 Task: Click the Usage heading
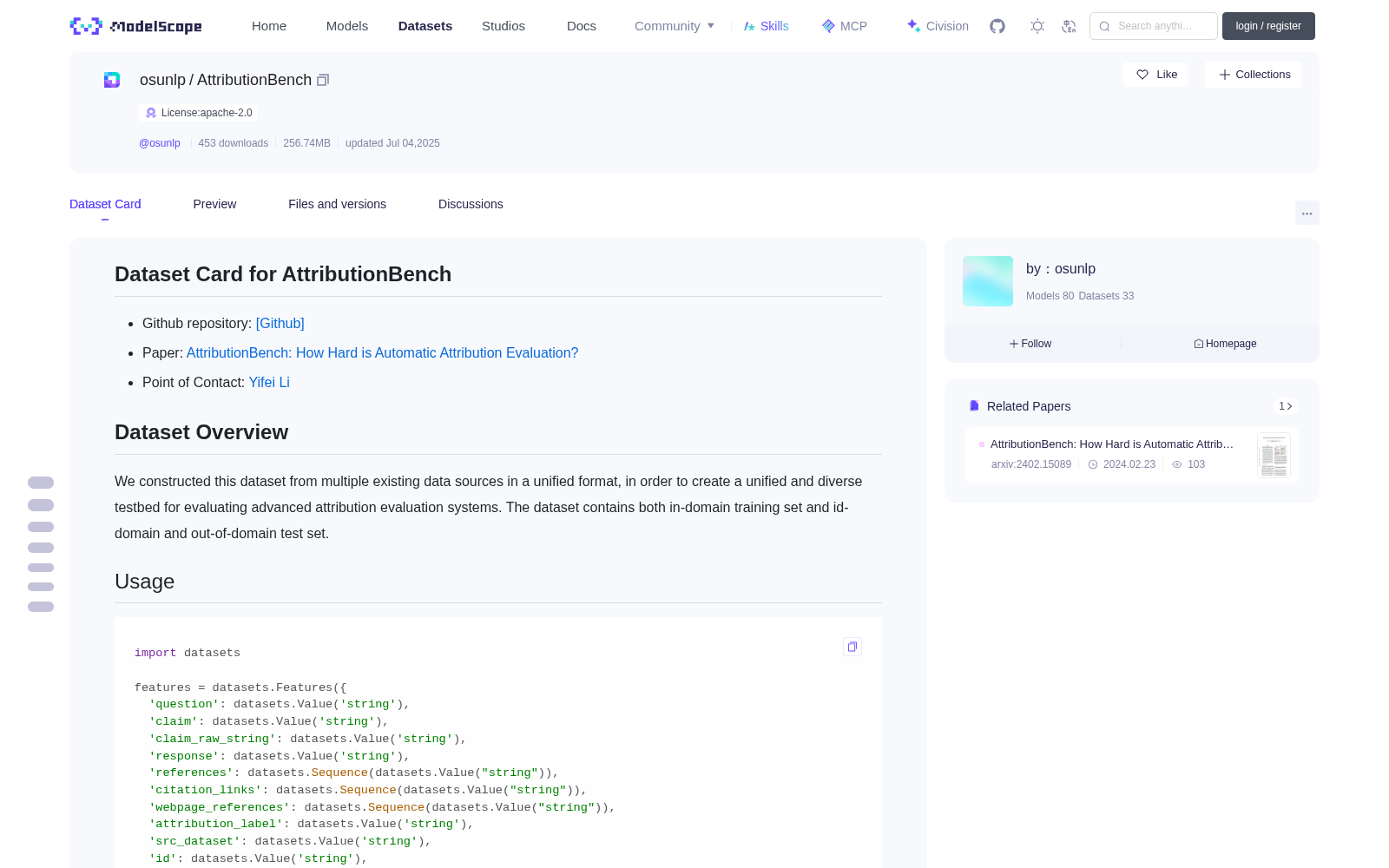(145, 582)
